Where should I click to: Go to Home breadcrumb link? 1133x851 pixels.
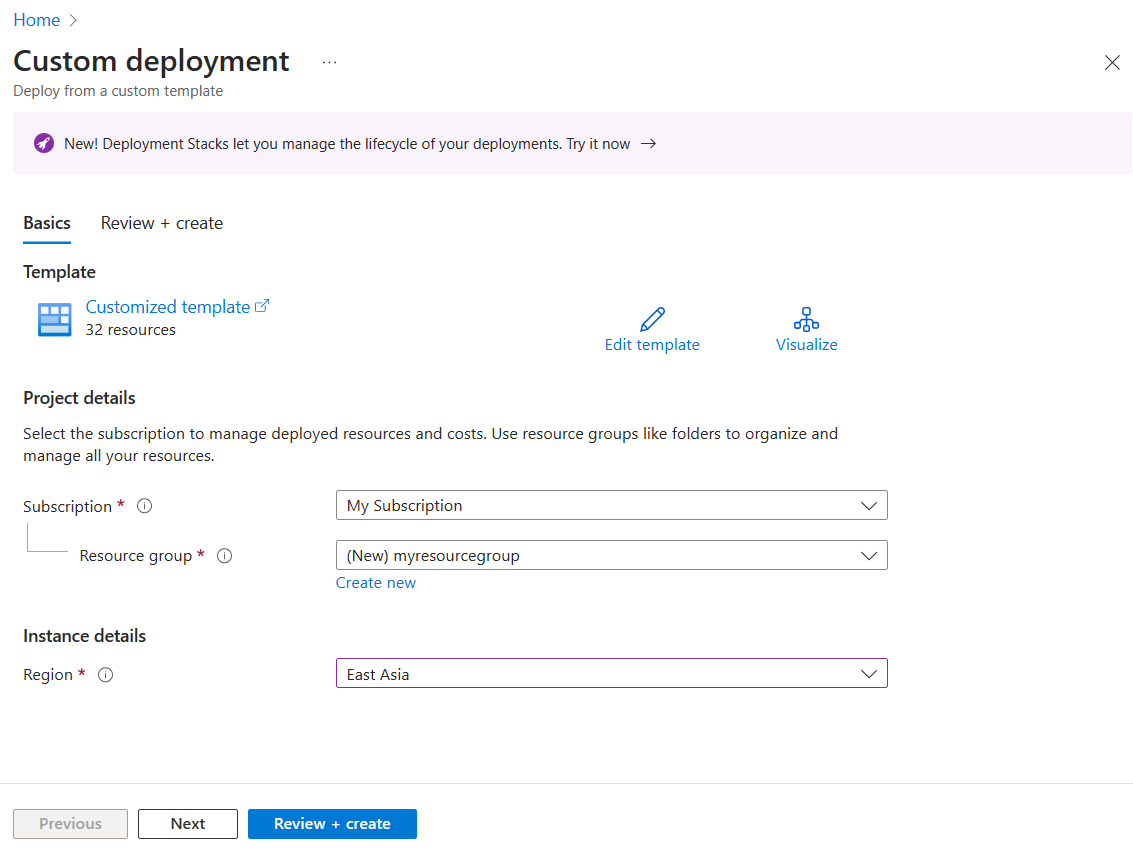pyautogui.click(x=36, y=20)
